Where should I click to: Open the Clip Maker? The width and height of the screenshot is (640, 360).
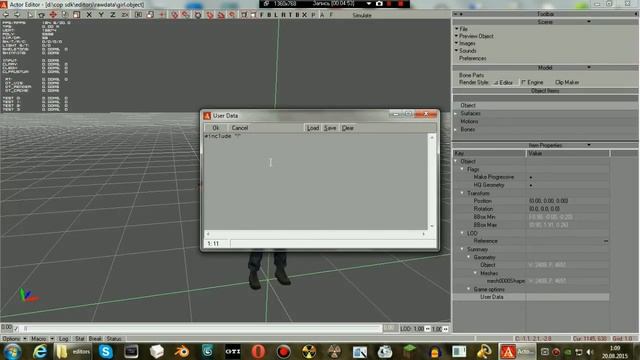567,82
